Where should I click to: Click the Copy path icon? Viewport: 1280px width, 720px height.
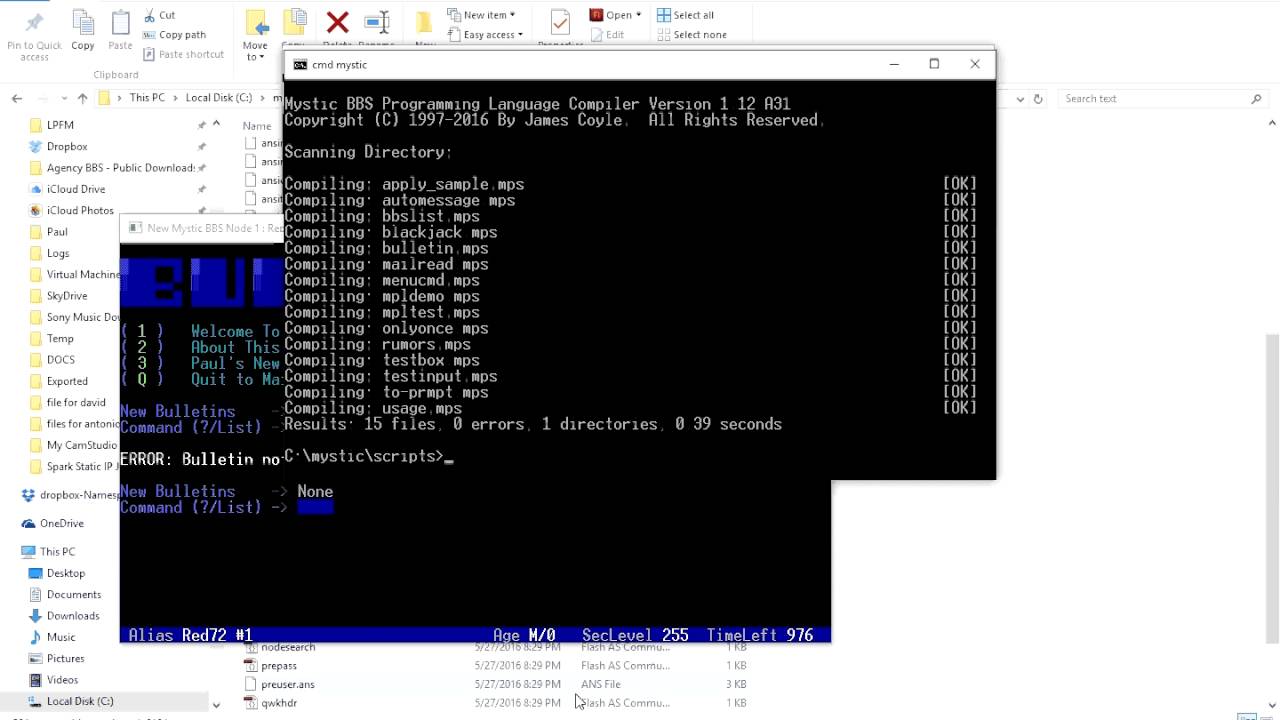[150, 35]
